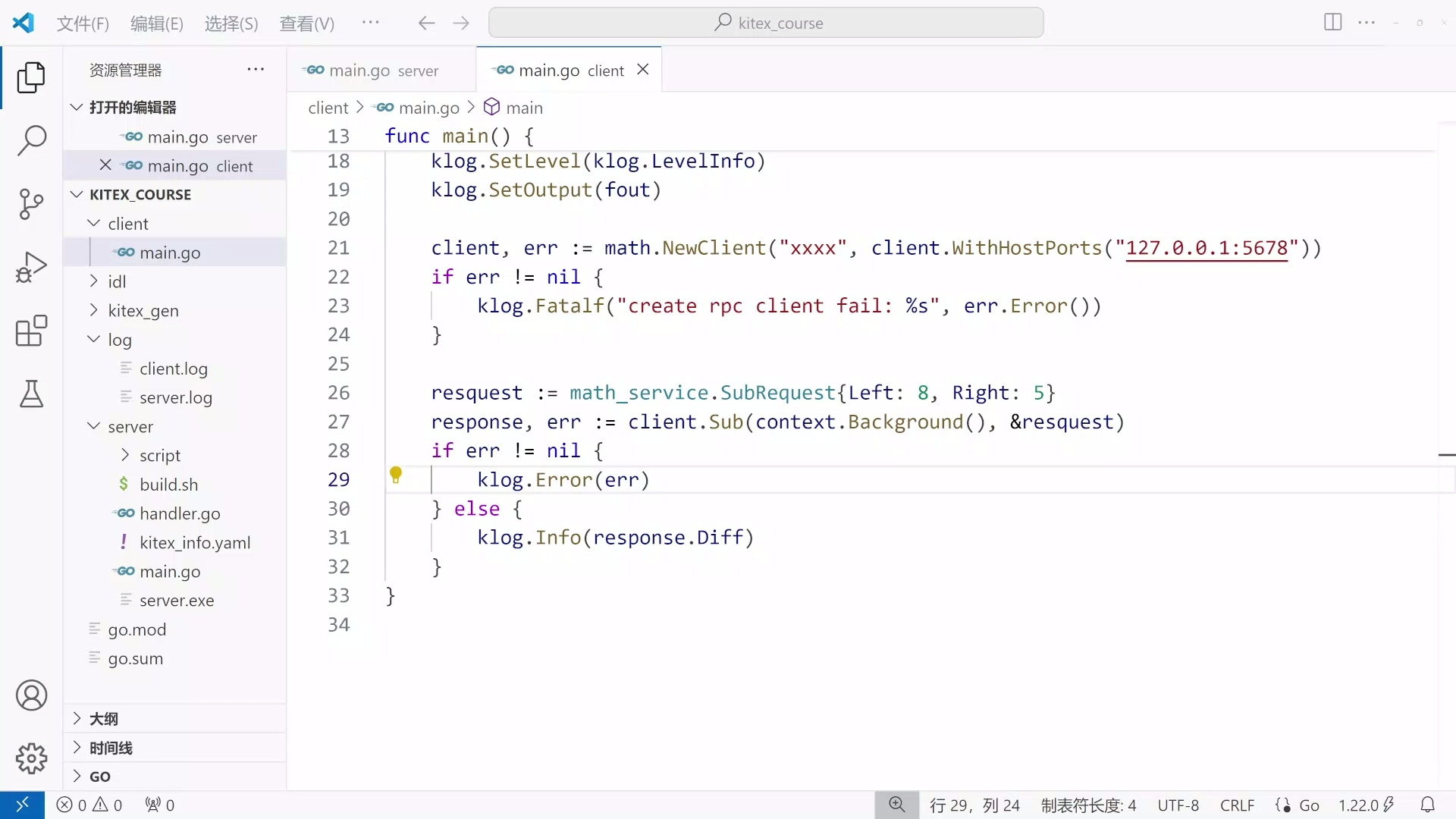This screenshot has width=1456, height=819.
Task: Open the 编辑(E) menu
Action: [x=156, y=24]
